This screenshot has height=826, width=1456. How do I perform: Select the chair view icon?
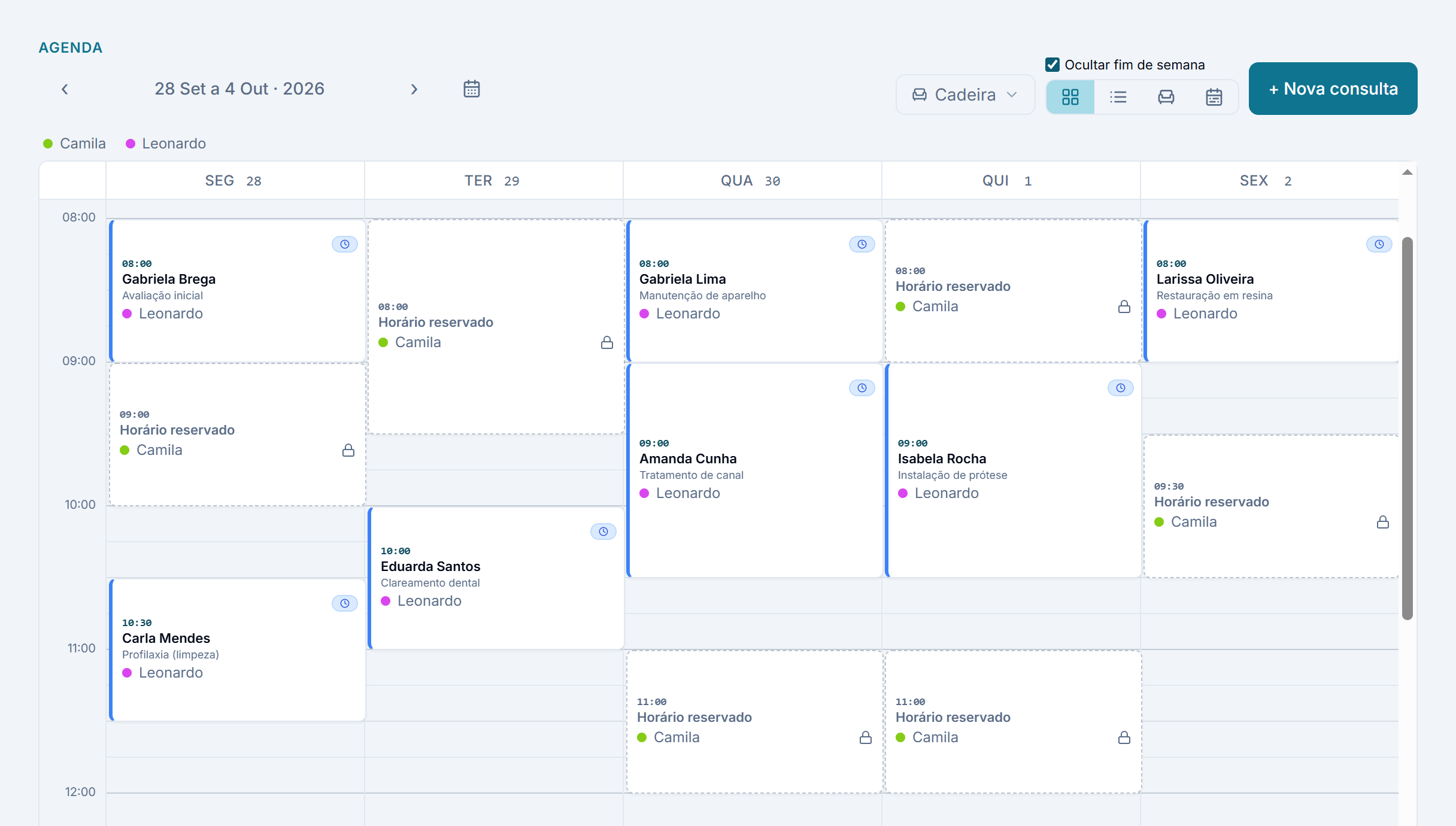pyautogui.click(x=1166, y=97)
